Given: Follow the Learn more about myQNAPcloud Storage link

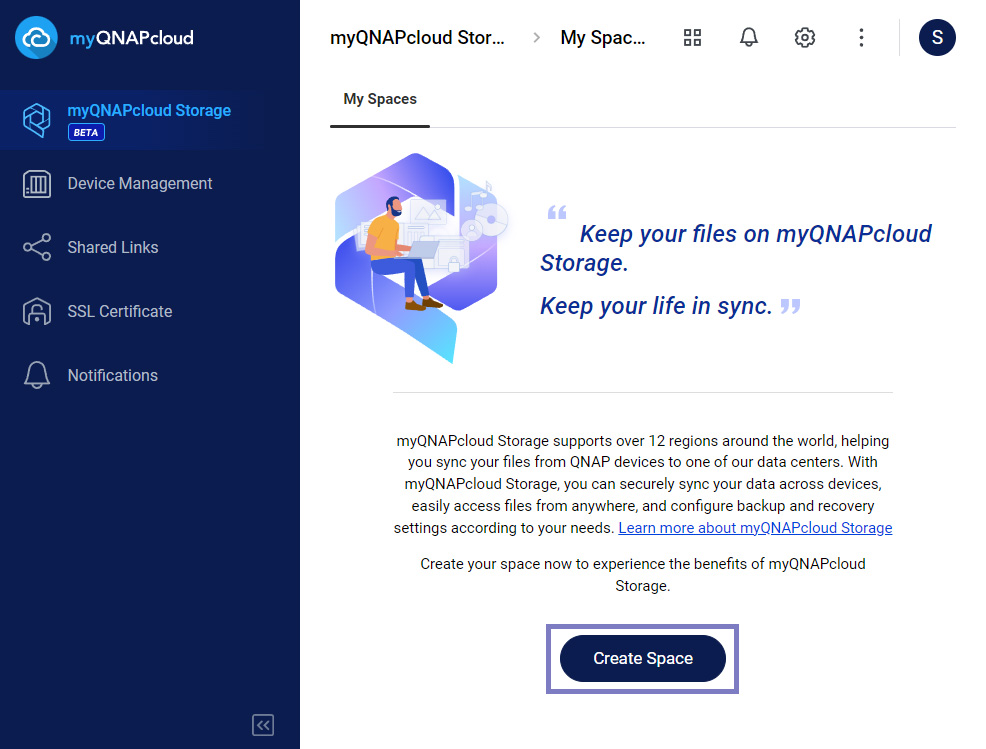Looking at the screenshot, I should [755, 527].
